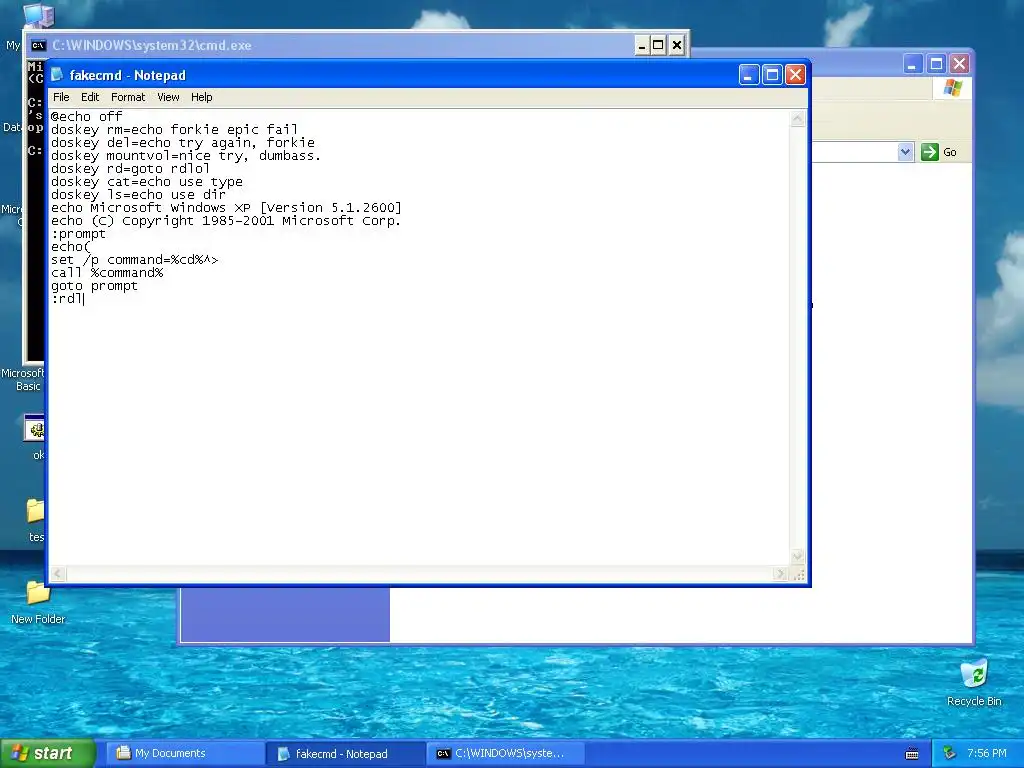Click the 'set /p command=%cd%^>' line
The image size is (1024, 768).
[135, 260]
